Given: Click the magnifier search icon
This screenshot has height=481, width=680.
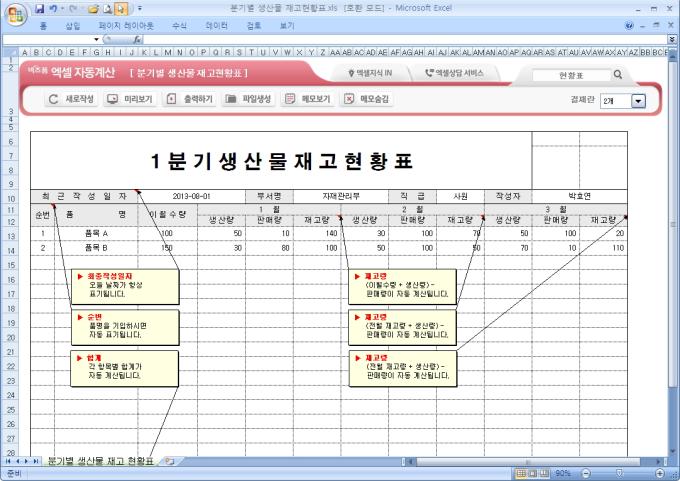Looking at the screenshot, I should click(x=618, y=75).
